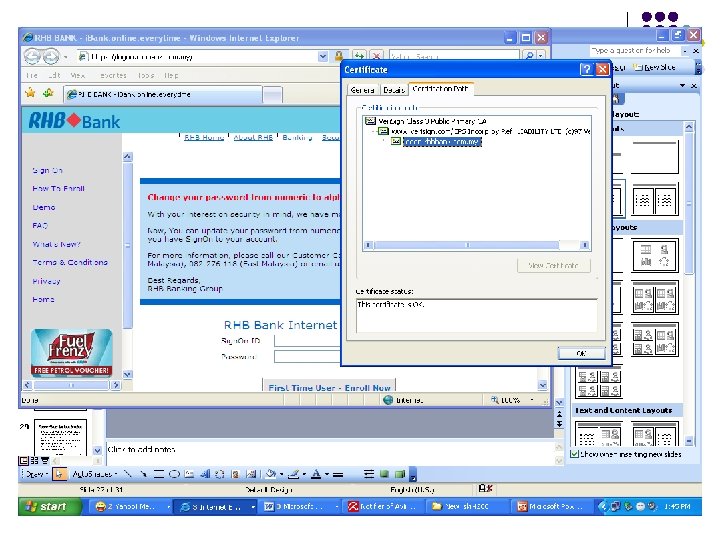Click the Home icon in Slide Layout pane
720x540 pixels.
pos(616,99)
